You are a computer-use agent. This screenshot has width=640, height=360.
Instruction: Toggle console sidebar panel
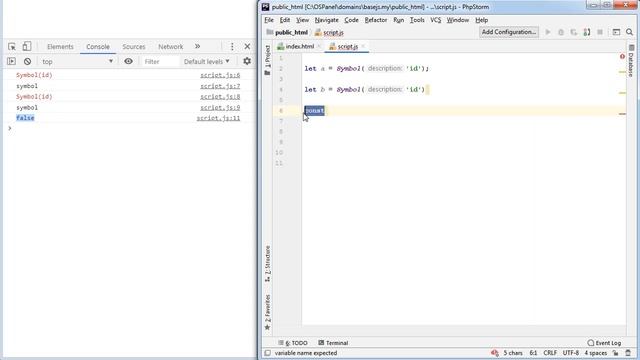point(11,62)
